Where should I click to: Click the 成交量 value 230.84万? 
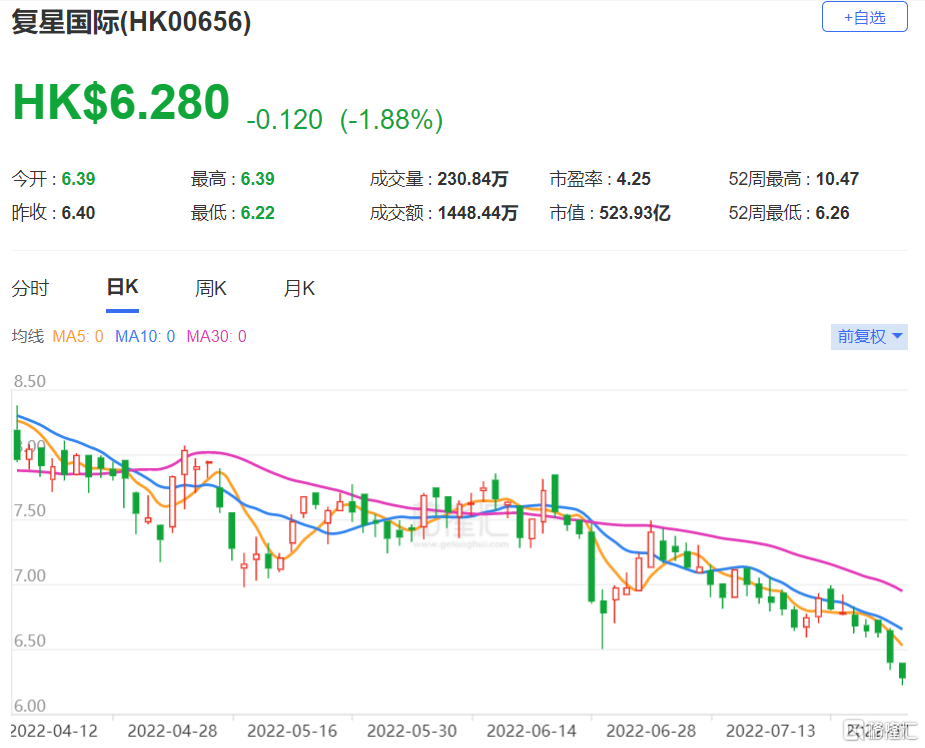(473, 179)
